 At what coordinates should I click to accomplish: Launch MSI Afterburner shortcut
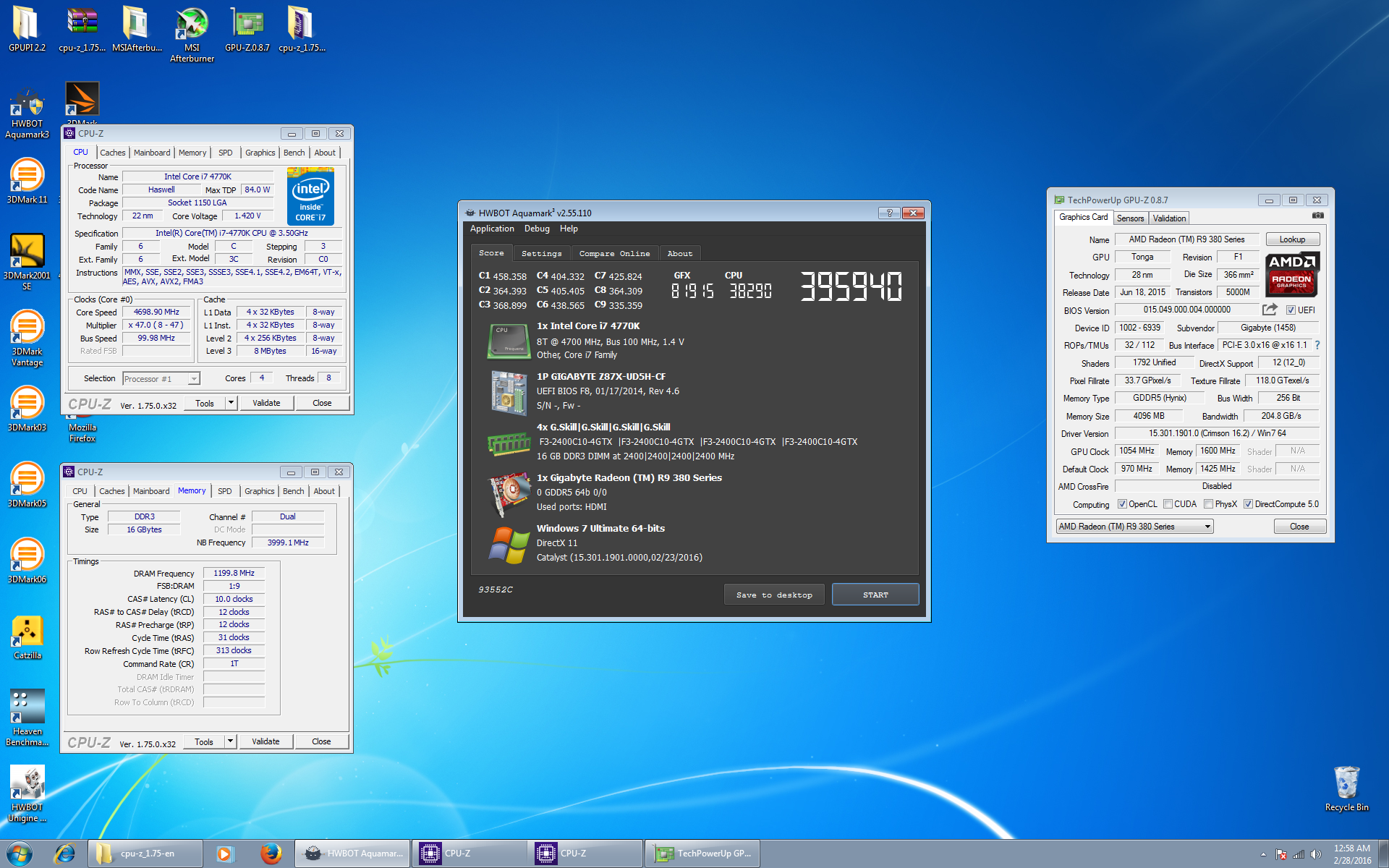[x=192, y=35]
